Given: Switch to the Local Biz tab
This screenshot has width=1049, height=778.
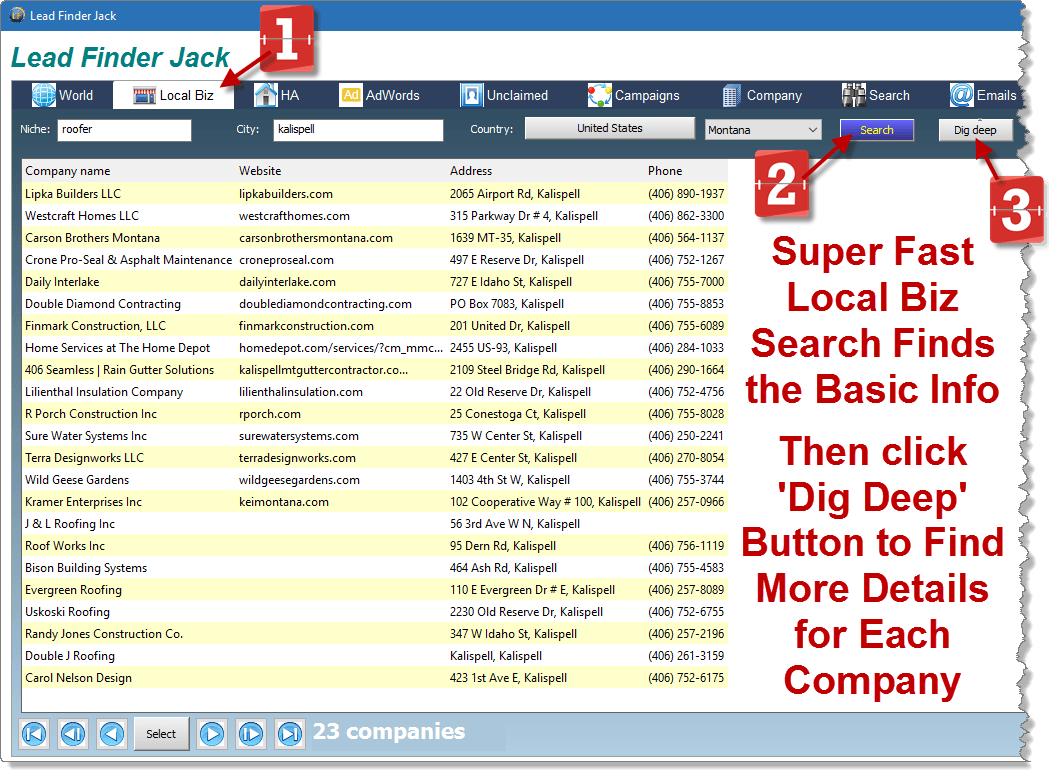Looking at the screenshot, I should point(173,95).
